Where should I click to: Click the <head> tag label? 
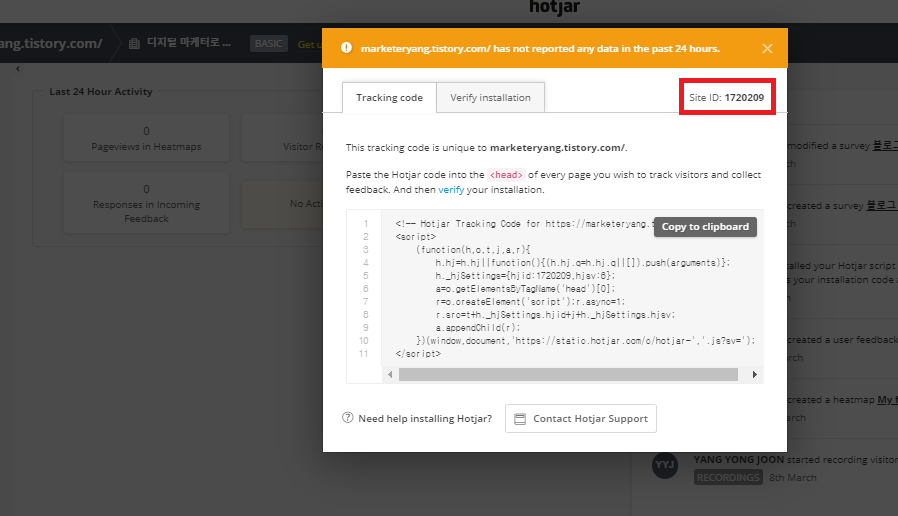(506, 175)
